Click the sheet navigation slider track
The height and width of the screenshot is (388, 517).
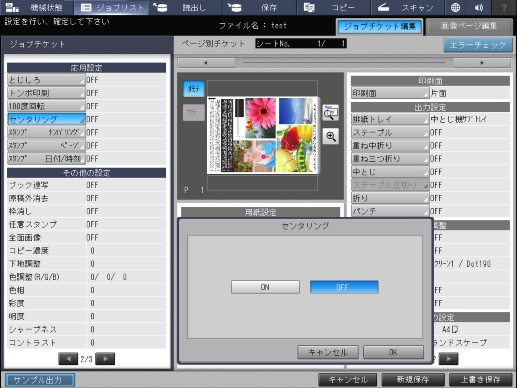pyautogui.click(x=344, y=63)
